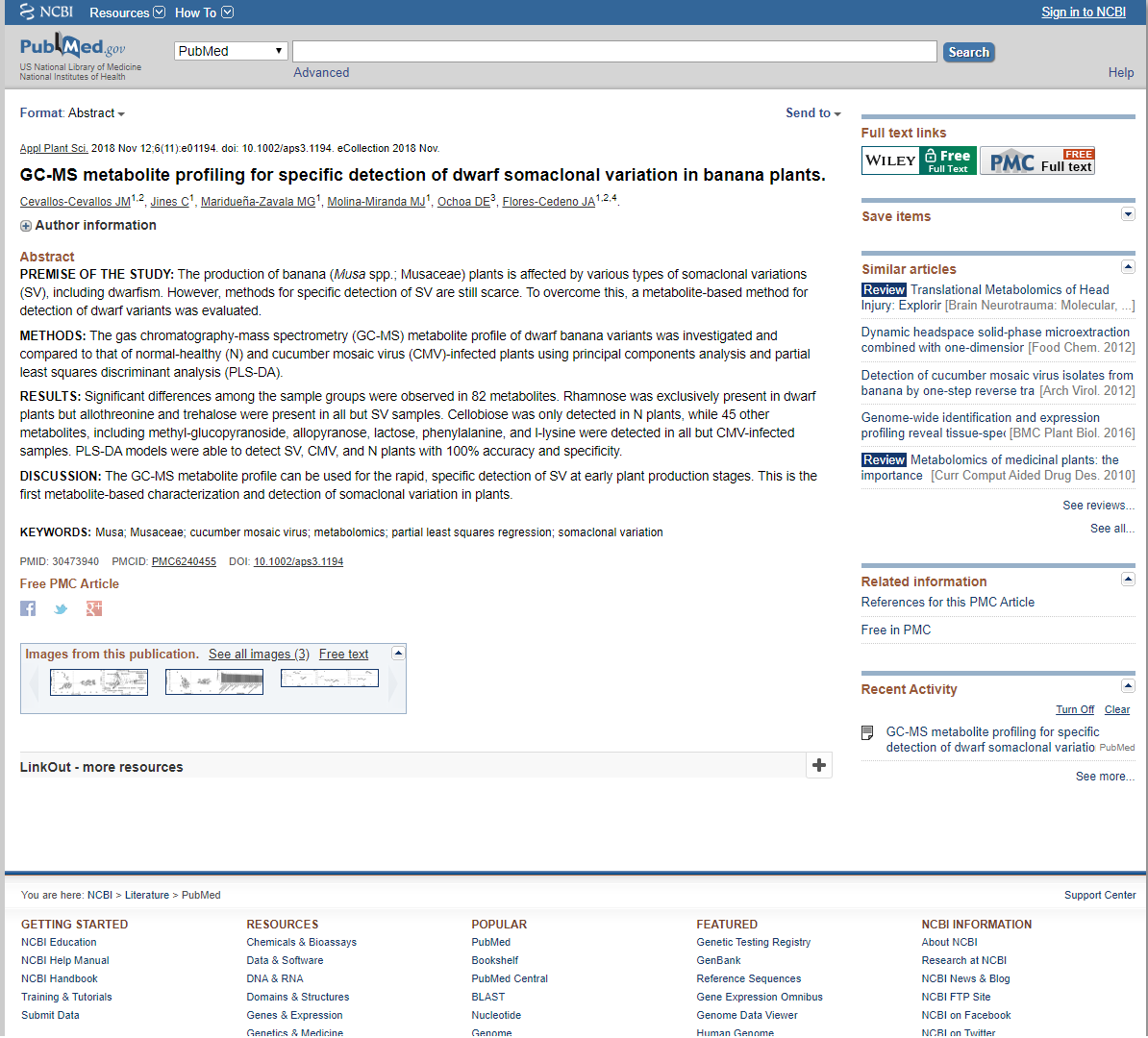Expand Author information plus icon
1148x1038 pixels.
click(26, 226)
